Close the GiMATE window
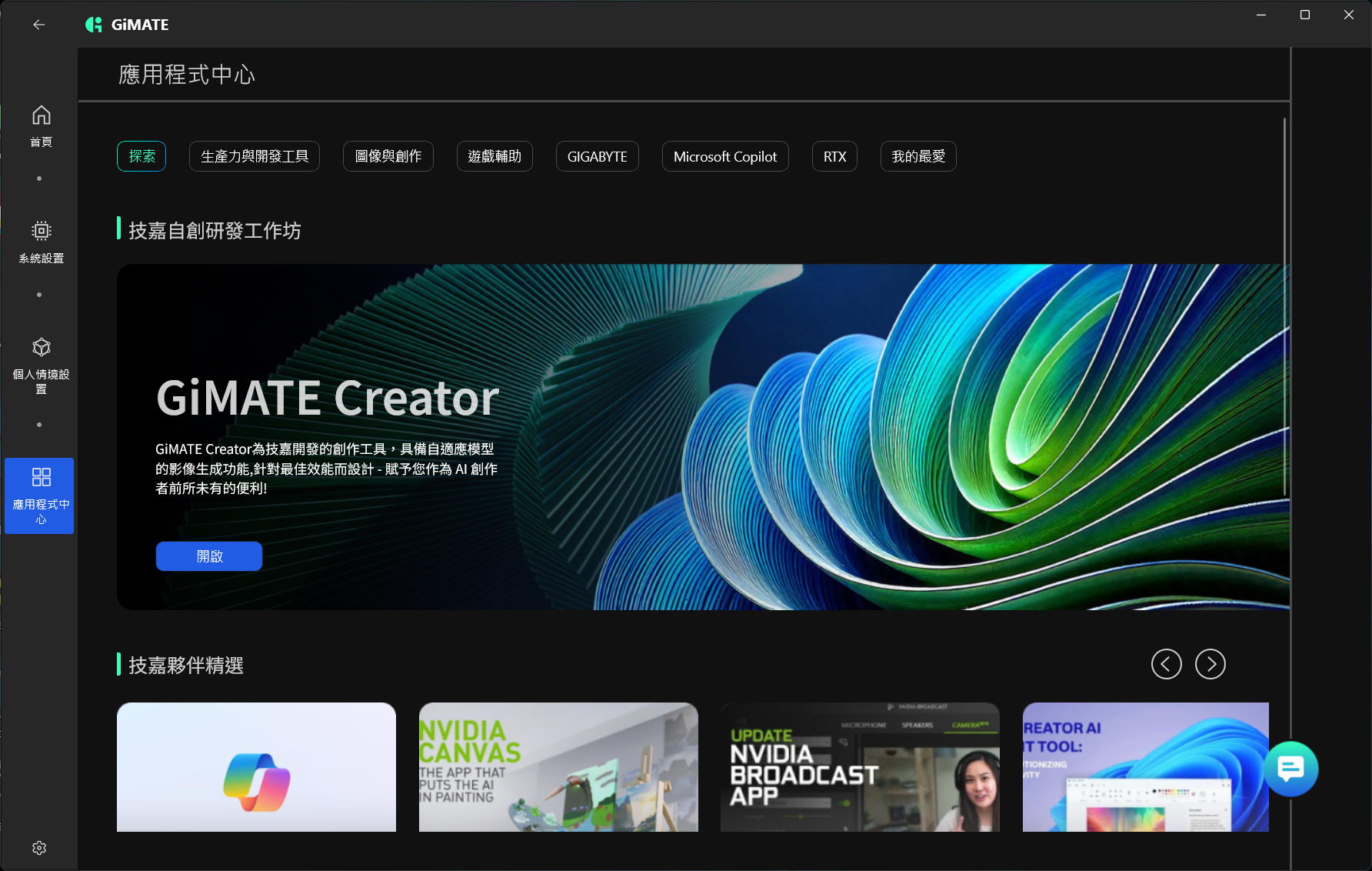The width and height of the screenshot is (1372, 871). click(x=1349, y=15)
